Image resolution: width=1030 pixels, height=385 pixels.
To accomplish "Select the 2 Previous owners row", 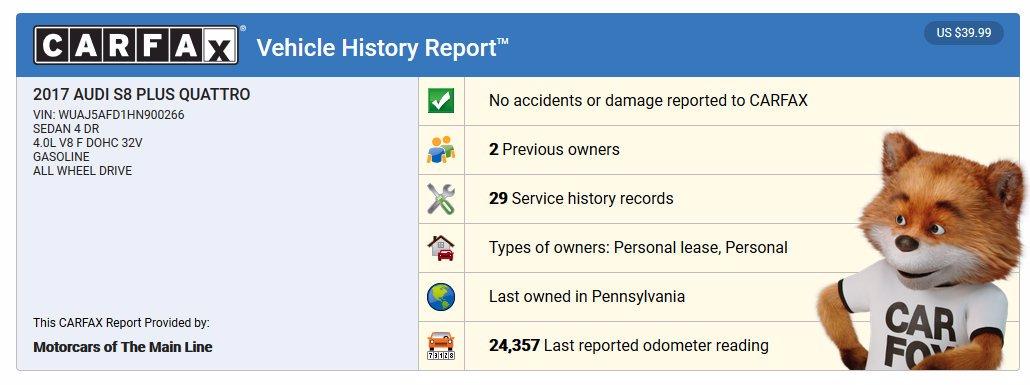I will pos(719,150).
